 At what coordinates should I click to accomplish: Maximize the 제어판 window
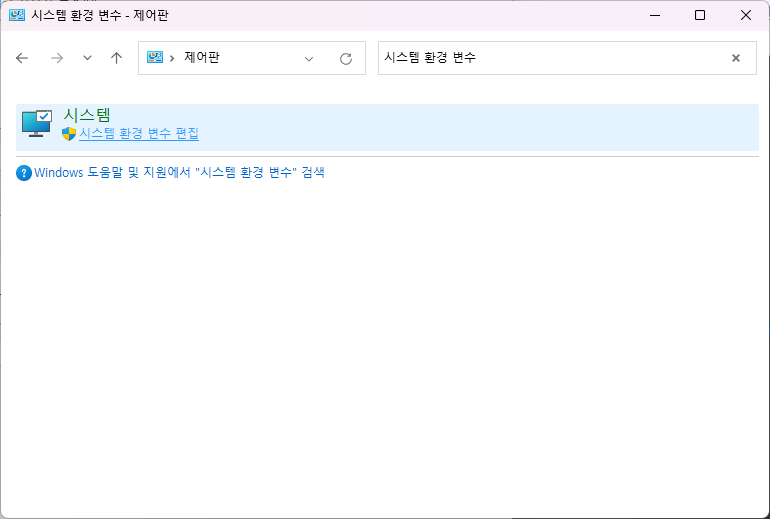point(700,15)
